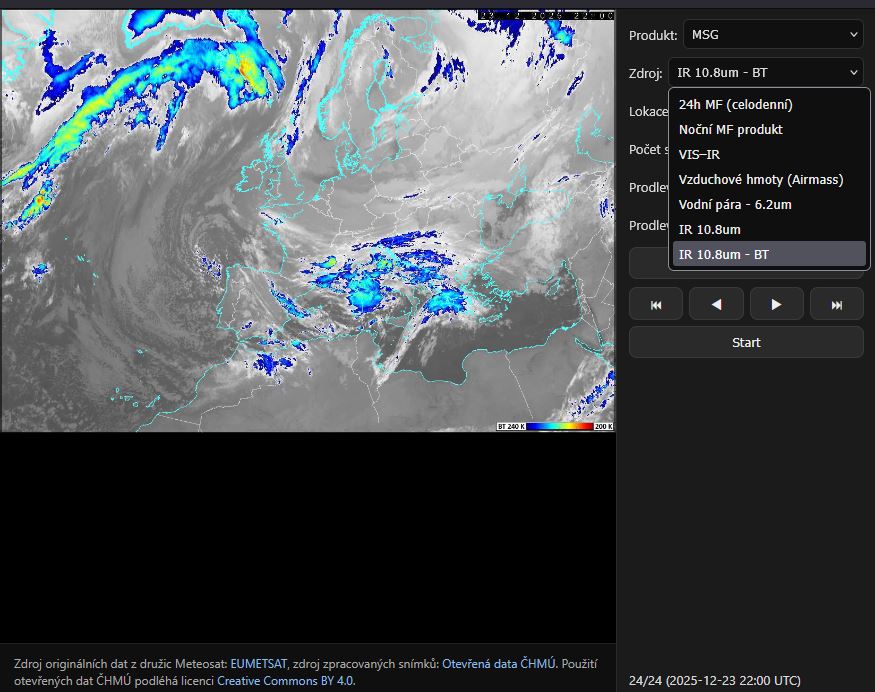Choose Vodní pára - 6.2um option
Screen dimensions: 875x692
(735, 204)
